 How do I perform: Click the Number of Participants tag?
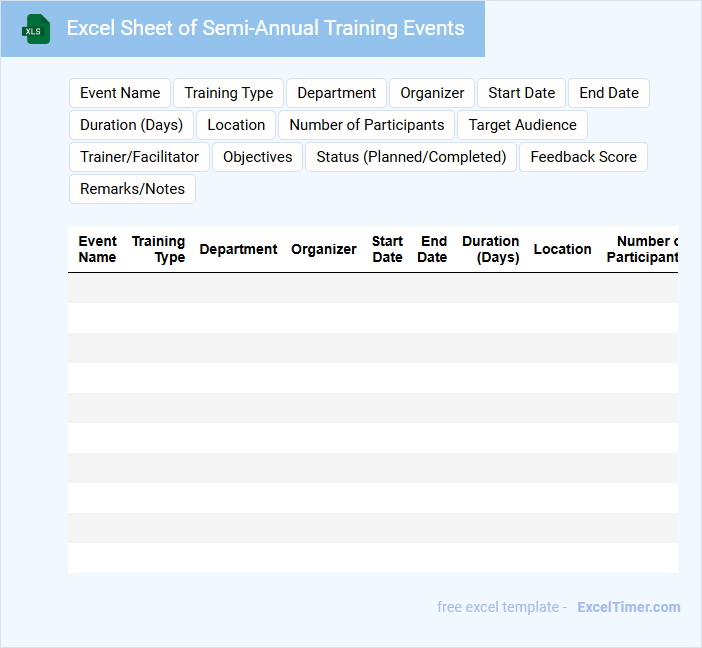pos(366,125)
